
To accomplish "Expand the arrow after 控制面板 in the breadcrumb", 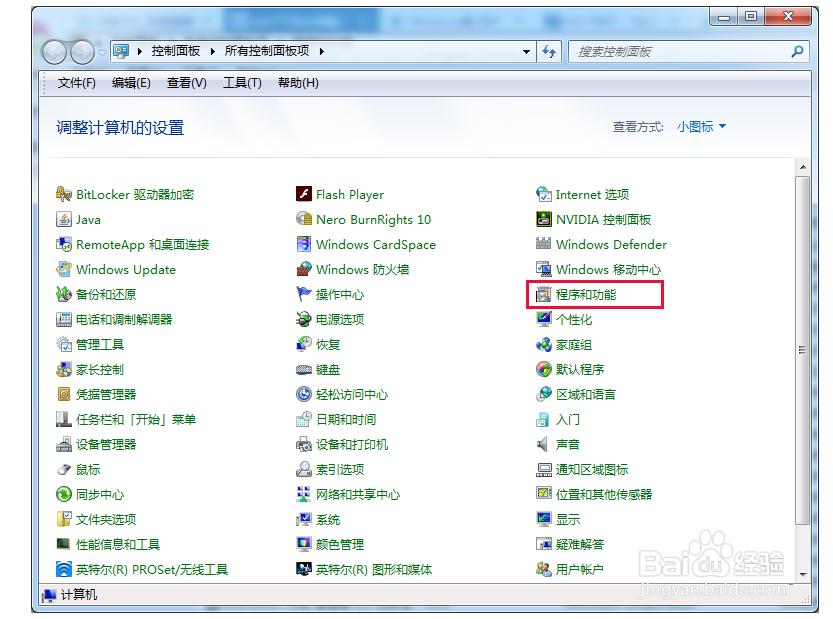I will pos(212,52).
